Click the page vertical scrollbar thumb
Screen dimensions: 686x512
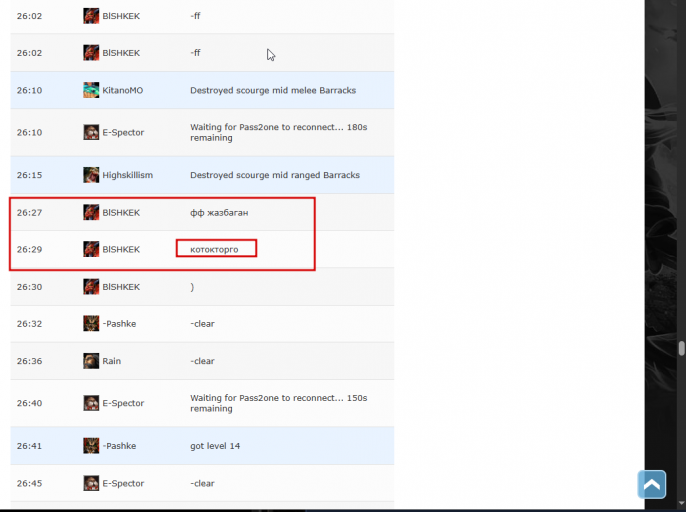(682, 349)
